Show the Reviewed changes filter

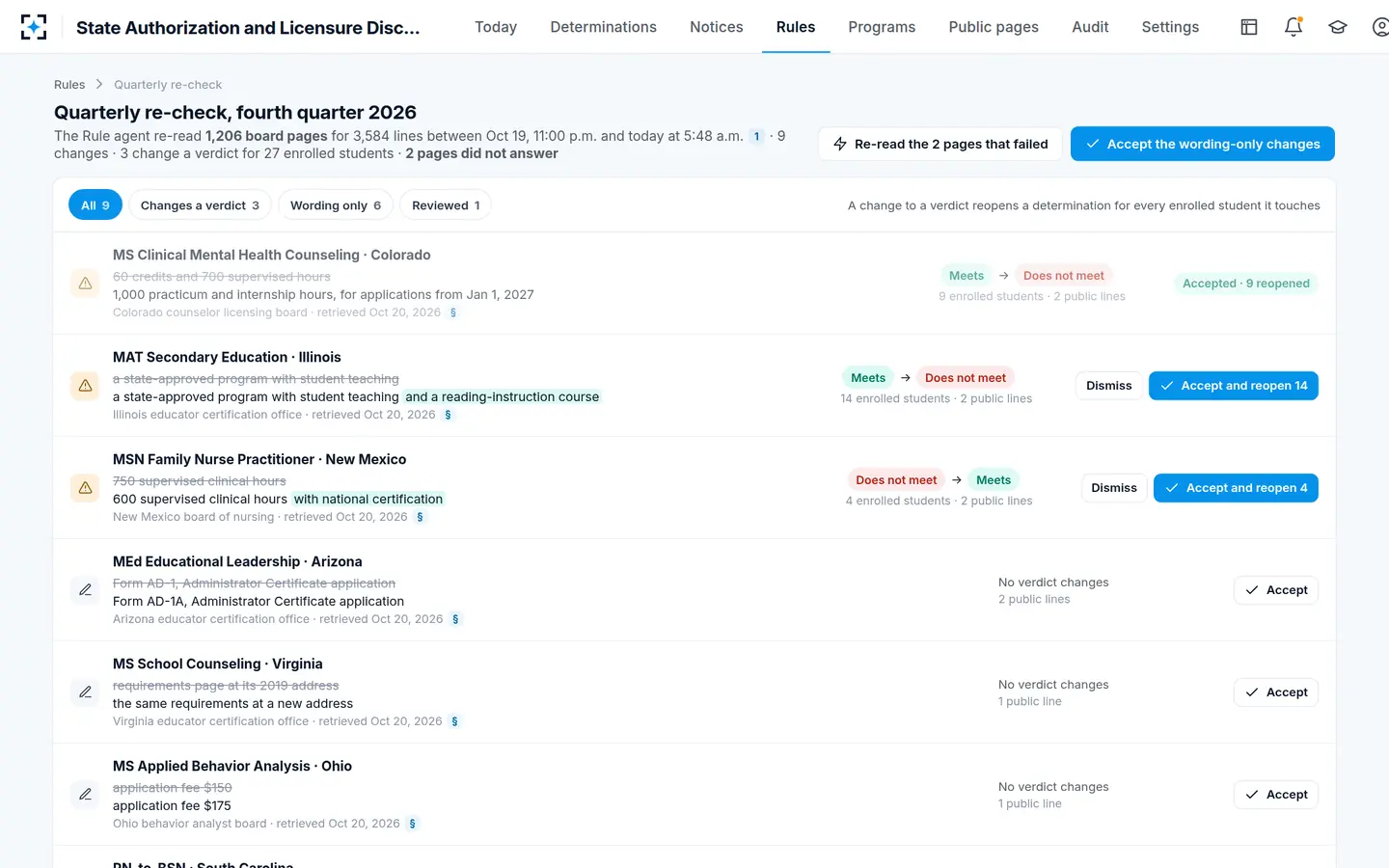coord(446,205)
